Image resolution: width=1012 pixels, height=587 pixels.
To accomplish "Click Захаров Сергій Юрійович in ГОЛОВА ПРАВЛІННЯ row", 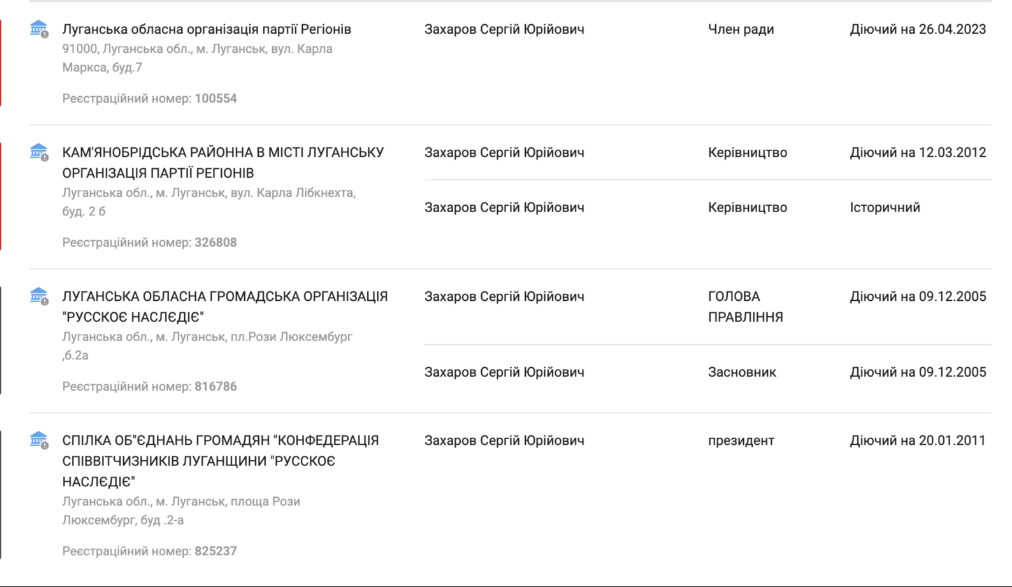I will point(504,297).
